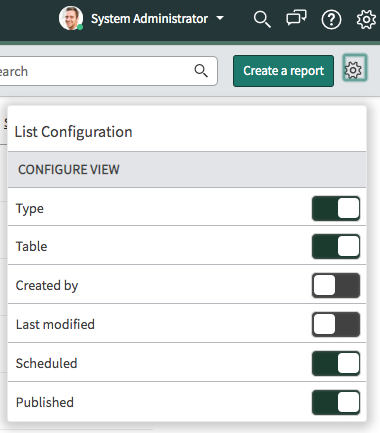
Task: Click Create a report button
Action: tap(283, 71)
